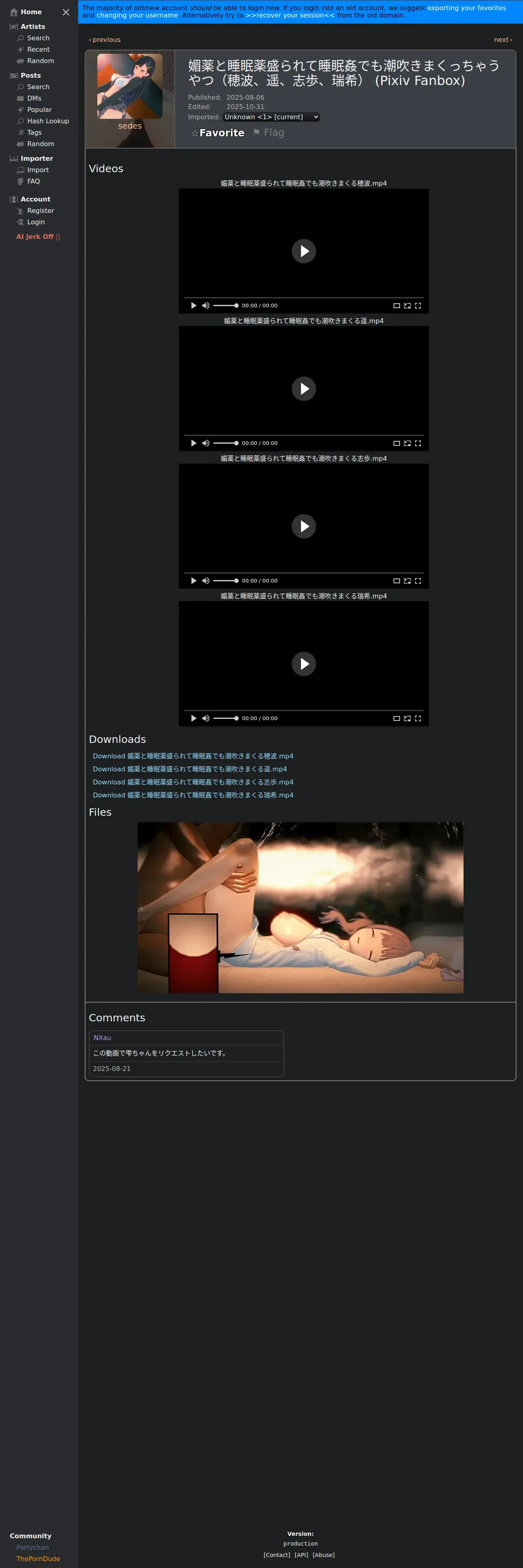Download the 穂波.mp4 file

click(x=193, y=756)
